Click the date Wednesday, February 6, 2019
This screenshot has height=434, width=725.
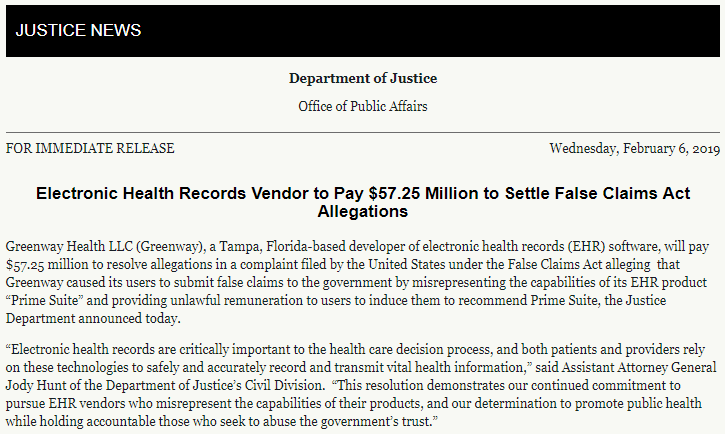[634, 148]
